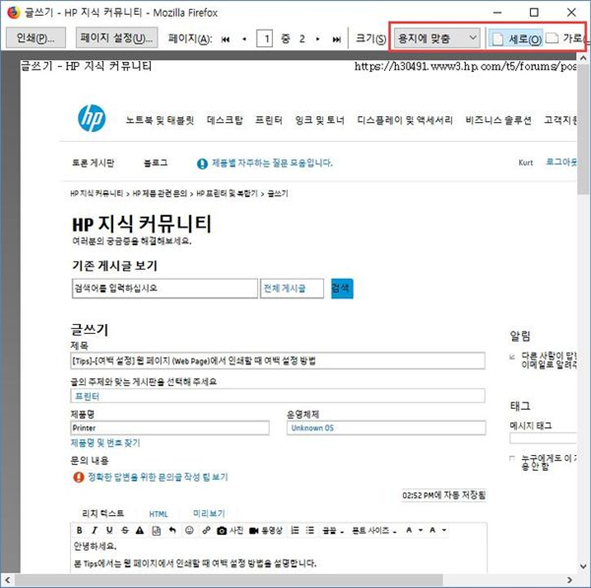Open 비즈니스 솔루션 menu

(x=498, y=120)
